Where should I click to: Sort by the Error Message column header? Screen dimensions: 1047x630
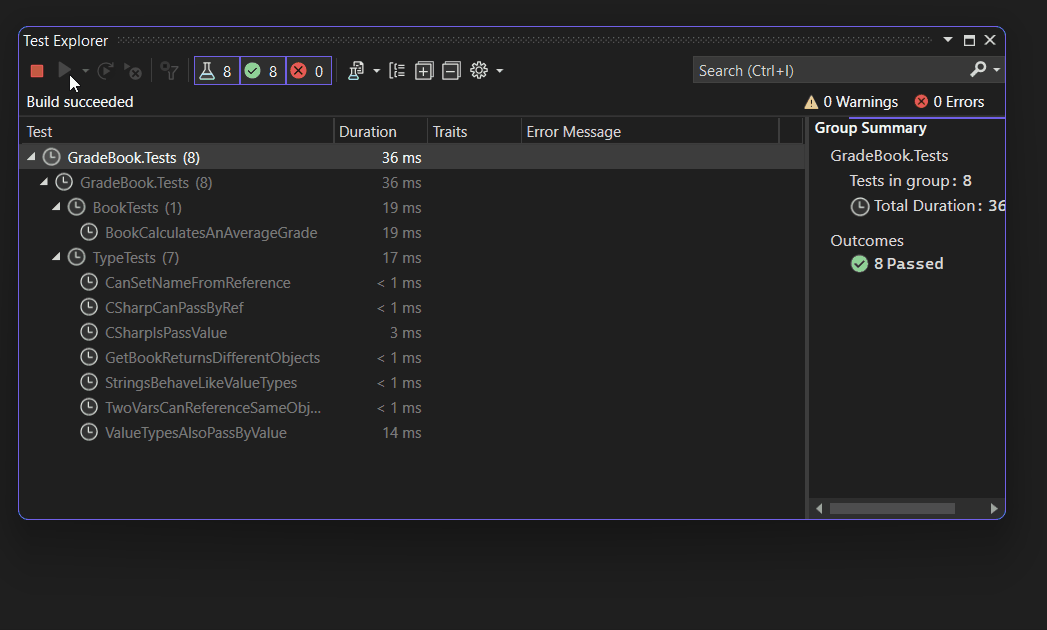point(650,132)
